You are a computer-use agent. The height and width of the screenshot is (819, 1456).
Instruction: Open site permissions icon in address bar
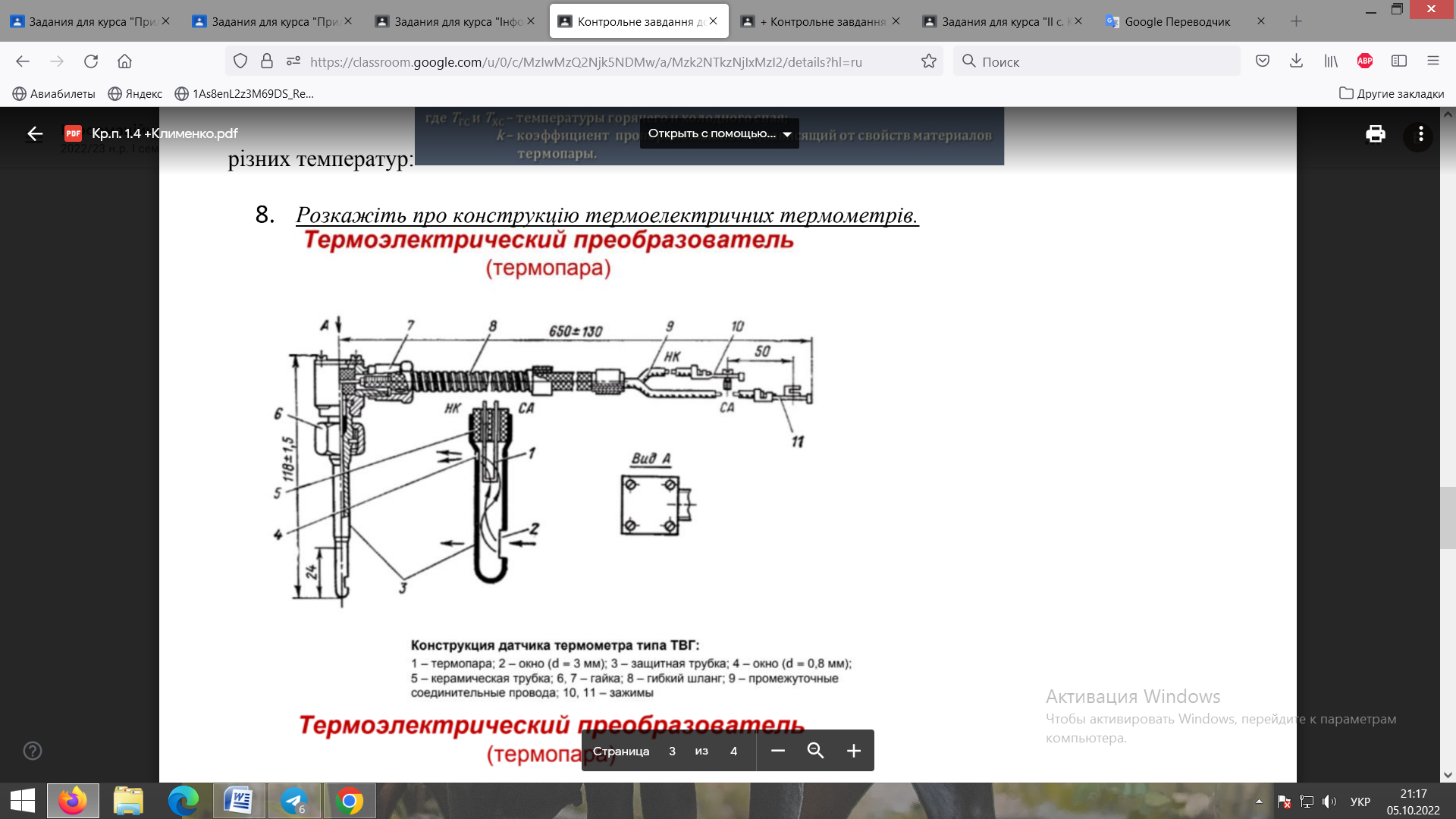(x=293, y=61)
